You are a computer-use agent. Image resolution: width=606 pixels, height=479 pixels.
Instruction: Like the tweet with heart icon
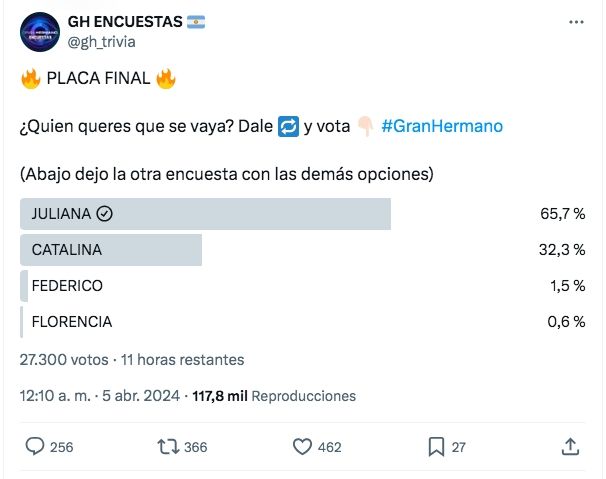pos(303,446)
